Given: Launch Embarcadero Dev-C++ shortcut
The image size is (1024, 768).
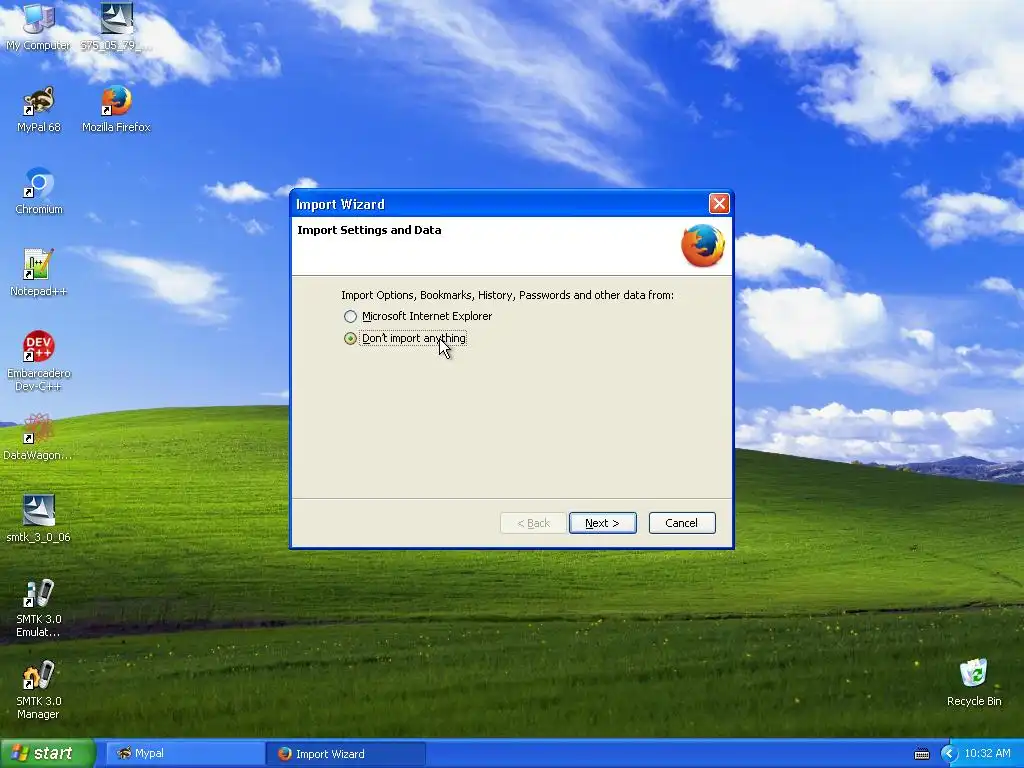Looking at the screenshot, I should 39,360.
